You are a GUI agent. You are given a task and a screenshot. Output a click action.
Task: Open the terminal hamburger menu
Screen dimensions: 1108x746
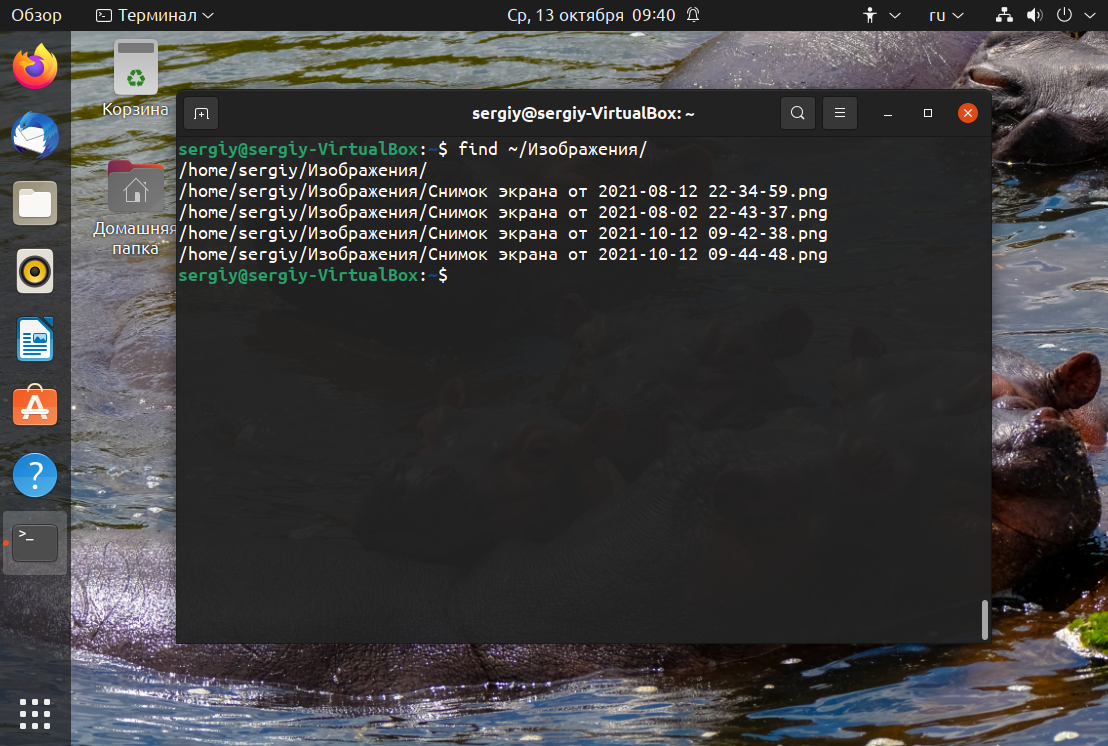pyautogui.click(x=840, y=113)
